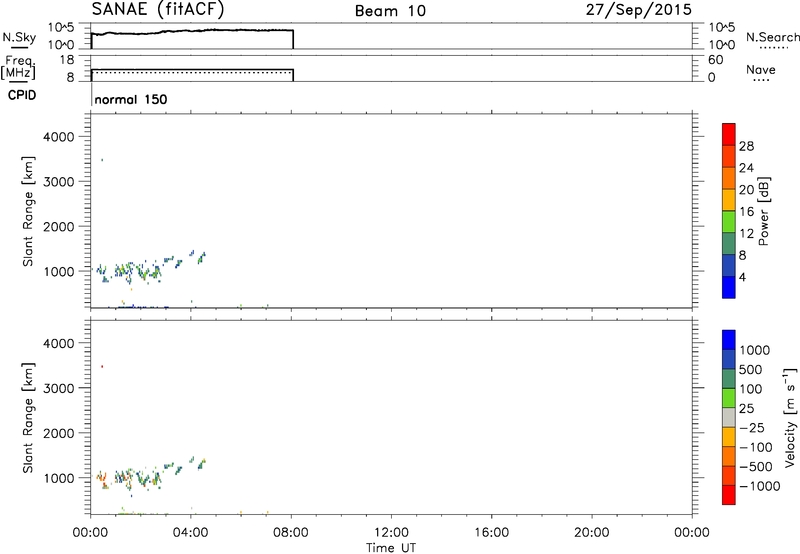Click the N.Search legend label
This screenshot has height=554, width=800.
pos(772,37)
